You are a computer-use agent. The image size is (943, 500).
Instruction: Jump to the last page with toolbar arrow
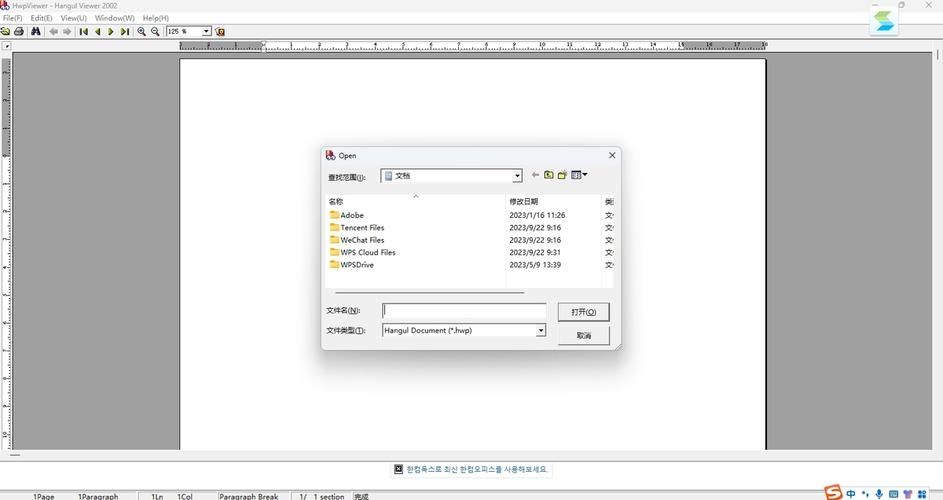click(x=125, y=32)
